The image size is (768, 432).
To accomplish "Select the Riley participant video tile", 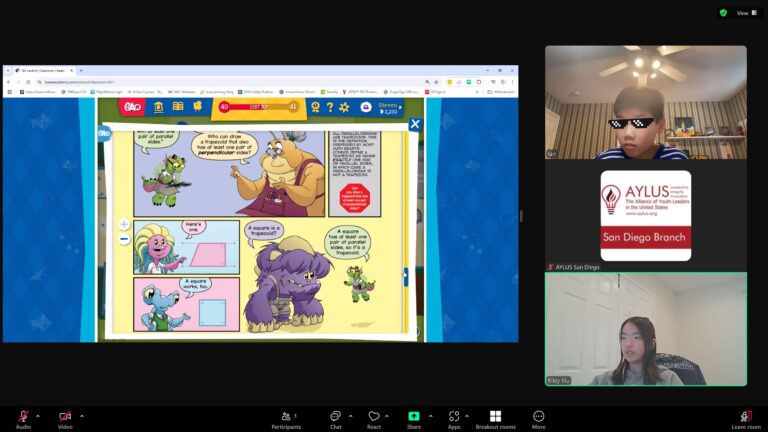I will (x=646, y=329).
